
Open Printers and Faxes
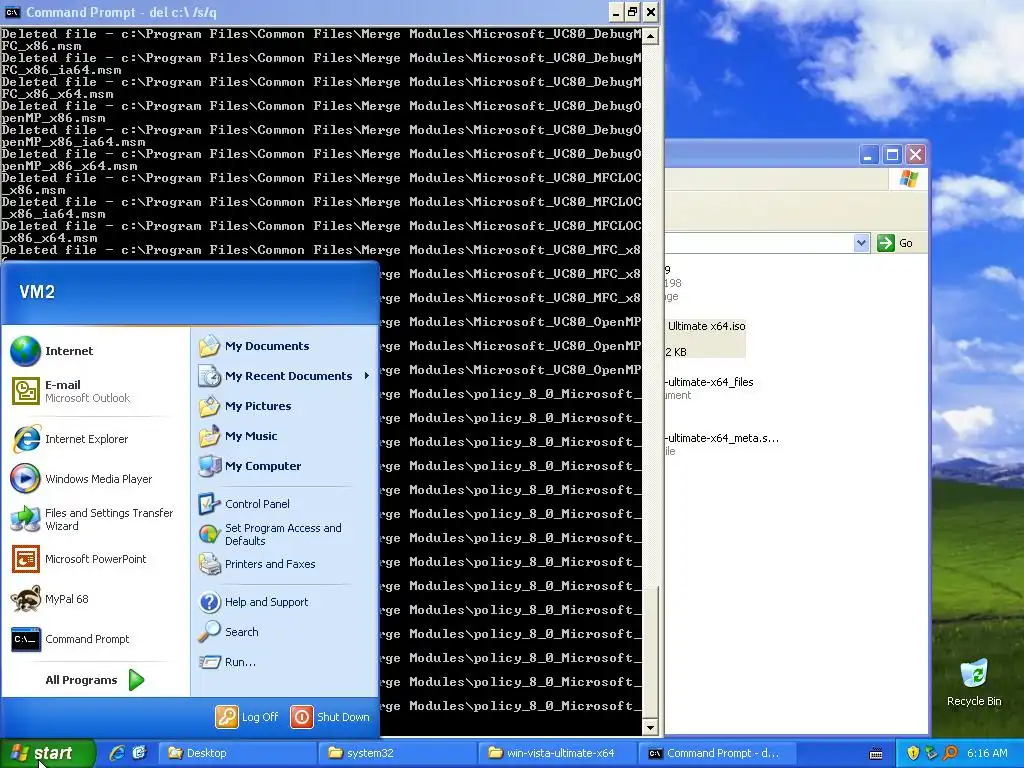pyautogui.click(x=257, y=564)
